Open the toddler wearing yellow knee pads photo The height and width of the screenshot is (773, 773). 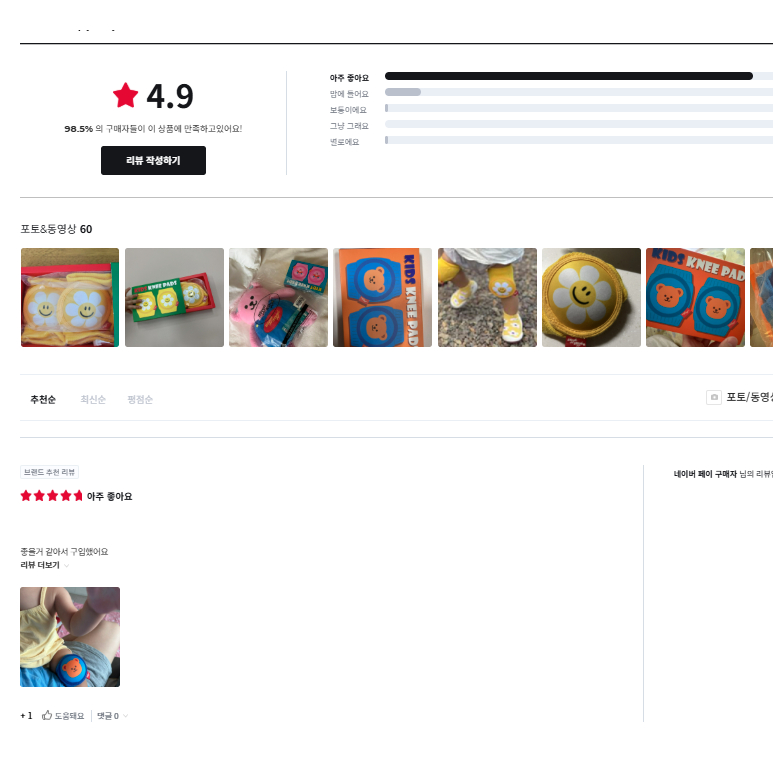tap(488, 297)
